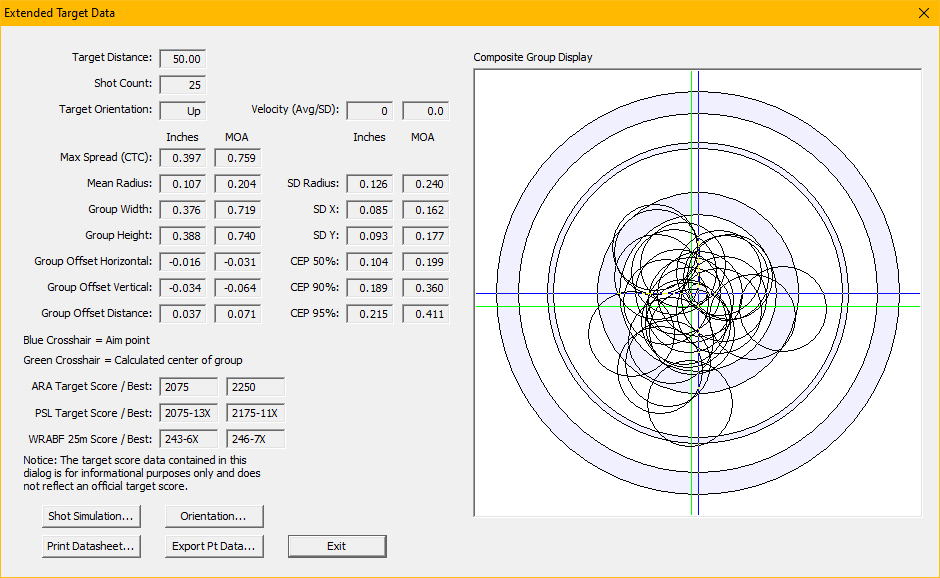Select the Shot Count value field

click(183, 85)
